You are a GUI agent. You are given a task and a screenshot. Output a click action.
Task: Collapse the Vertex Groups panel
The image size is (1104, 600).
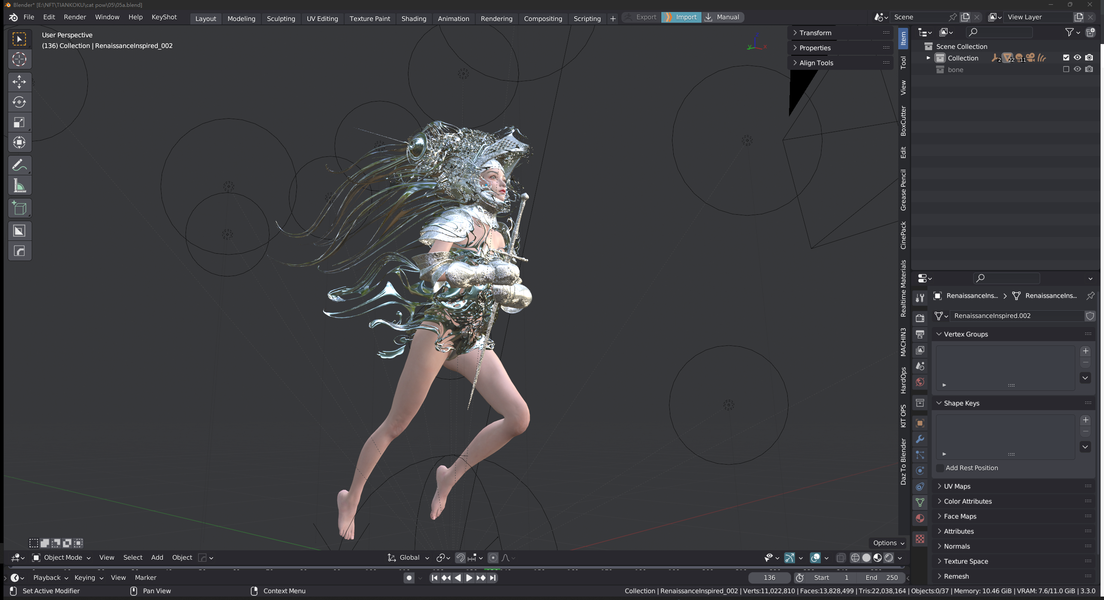point(965,334)
